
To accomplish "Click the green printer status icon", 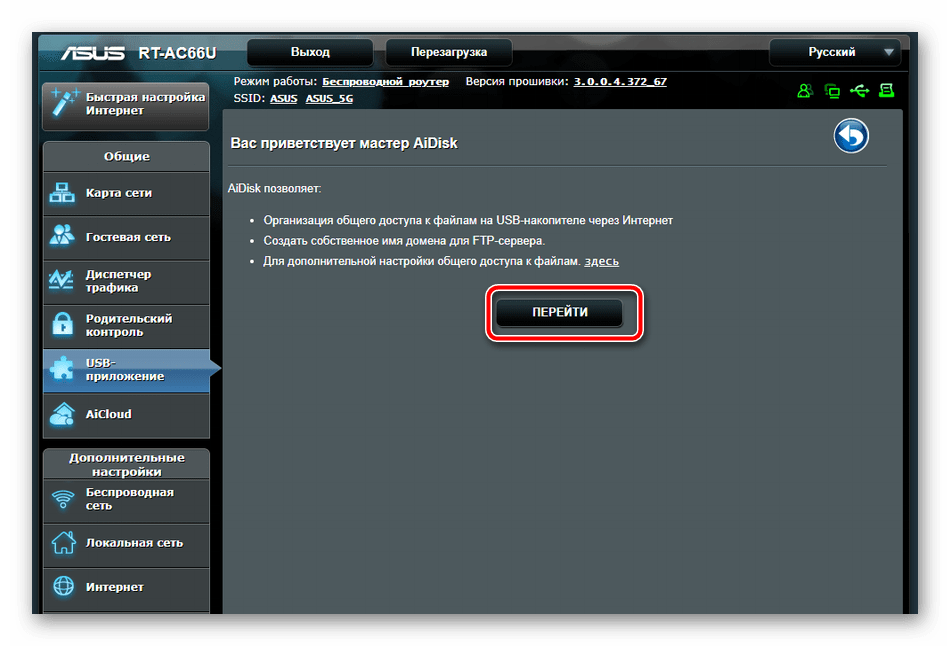I will (886, 91).
